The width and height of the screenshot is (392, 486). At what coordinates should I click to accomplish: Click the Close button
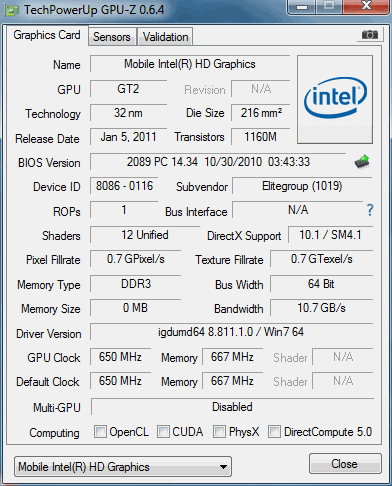pyautogui.click(x=345, y=464)
